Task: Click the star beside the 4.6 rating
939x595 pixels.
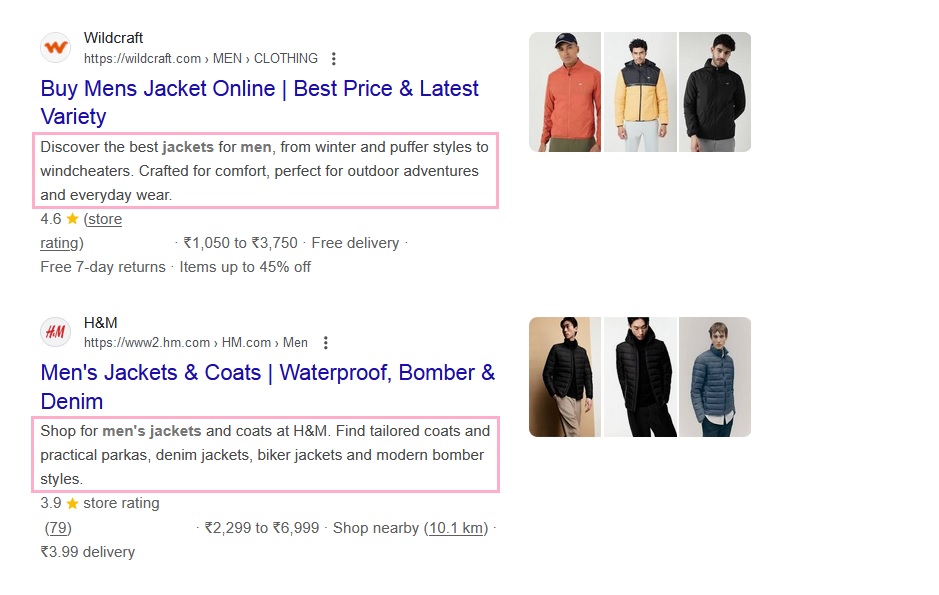Action: (72, 219)
